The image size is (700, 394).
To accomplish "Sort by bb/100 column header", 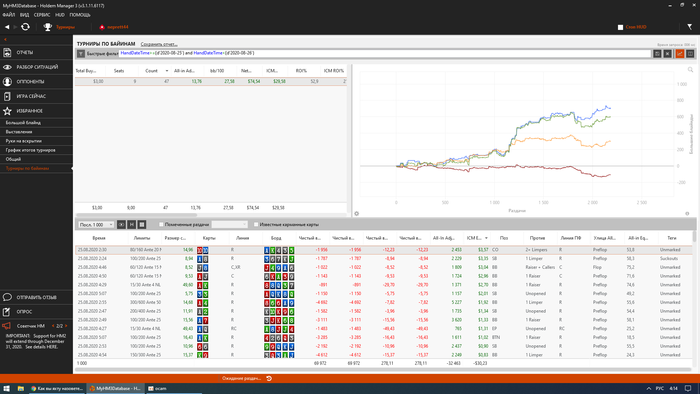I will coord(217,71).
